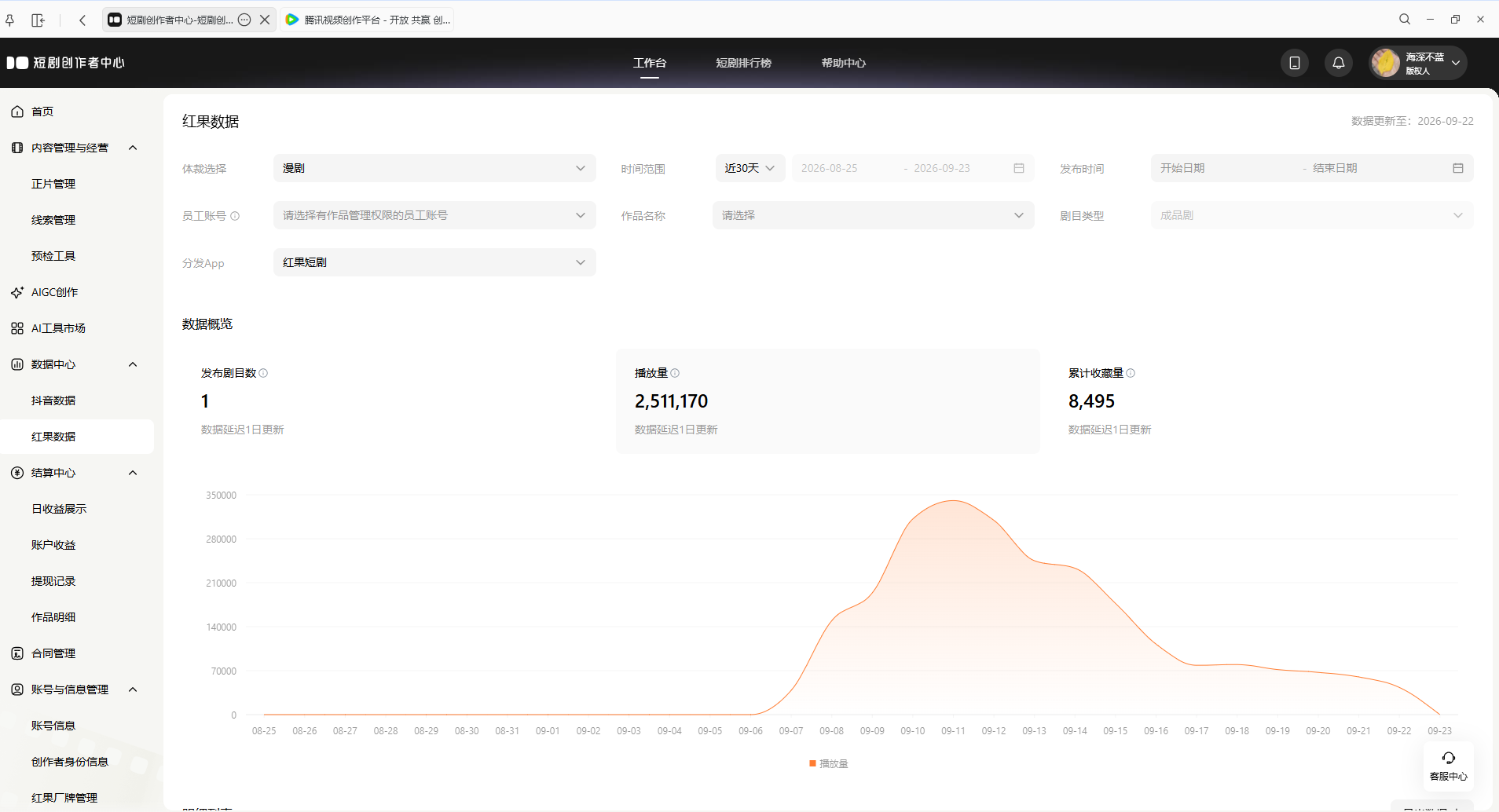This screenshot has height=812, width=1499.
Task: Toggle 播放量 series in chart legend
Action: 829,763
